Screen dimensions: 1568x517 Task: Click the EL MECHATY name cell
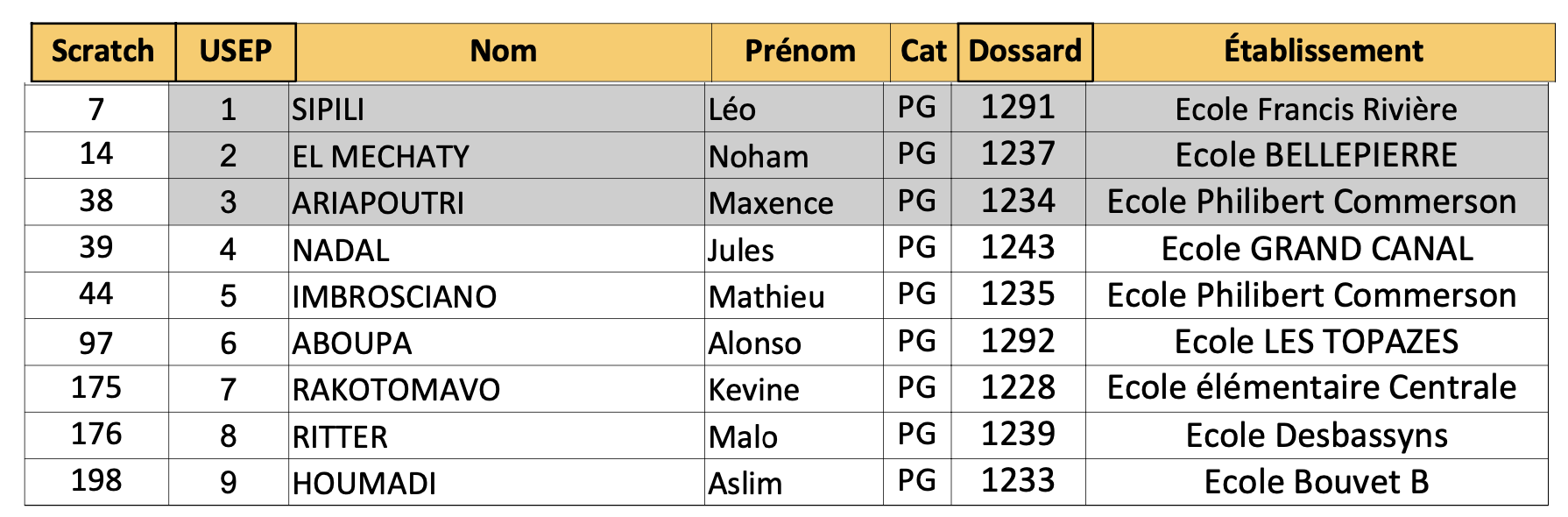[381, 157]
